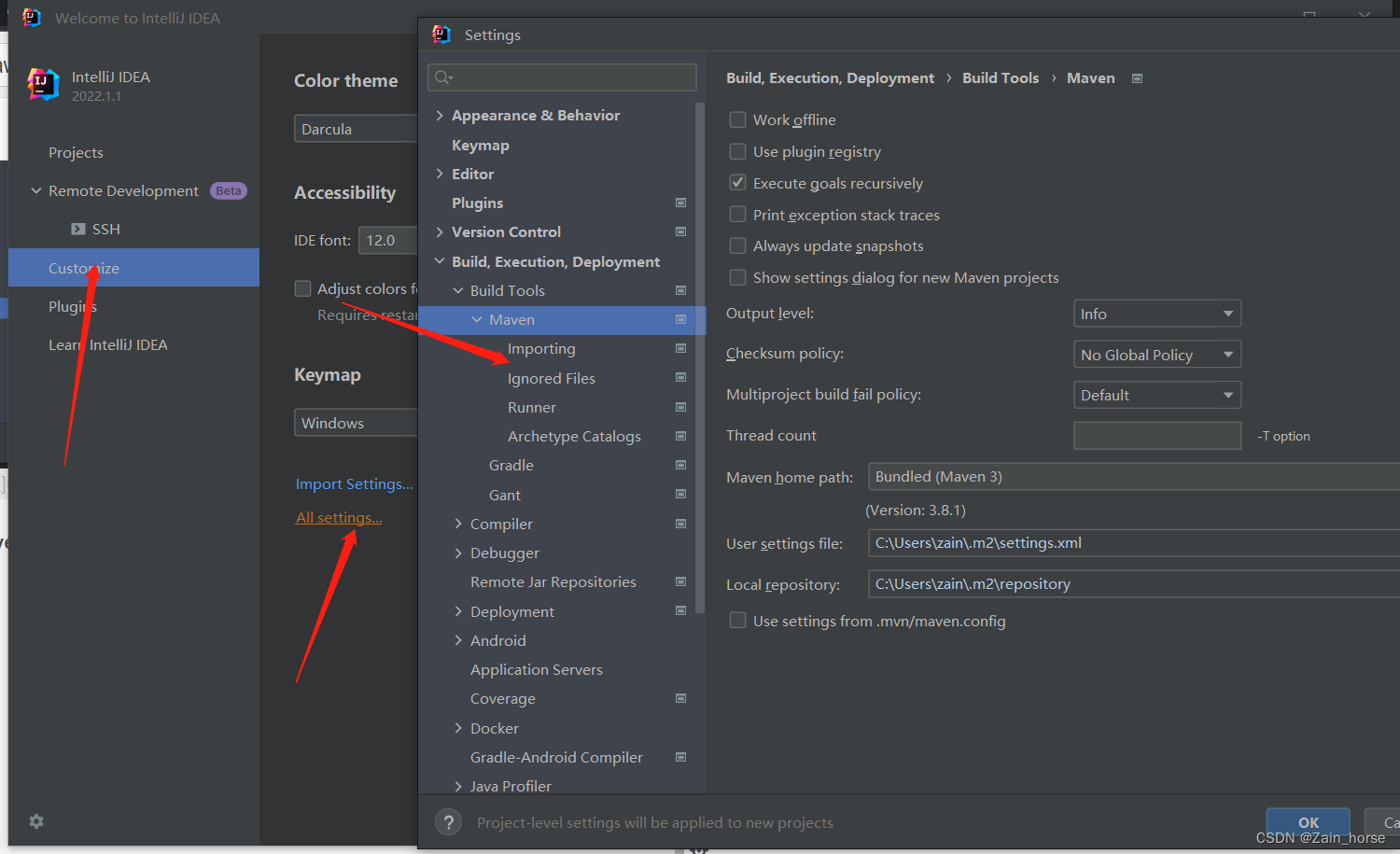This screenshot has height=854, width=1400.
Task: Toggle Adjust colors checkbox in Welcome window
Action: click(302, 288)
